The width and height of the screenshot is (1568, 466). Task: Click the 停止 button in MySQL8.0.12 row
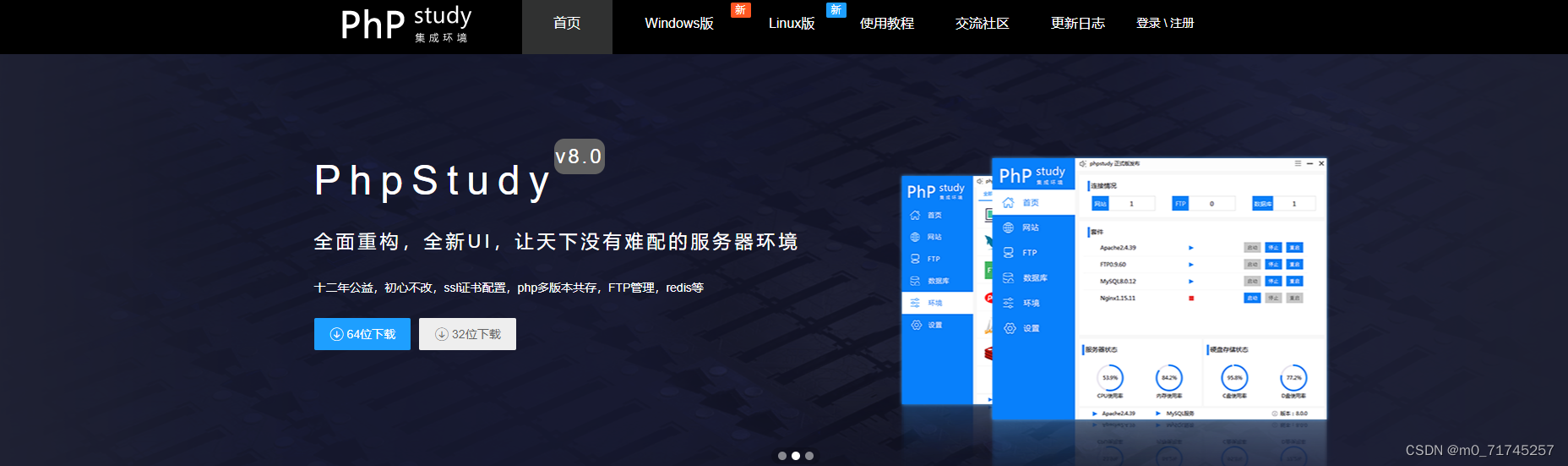(x=1273, y=281)
